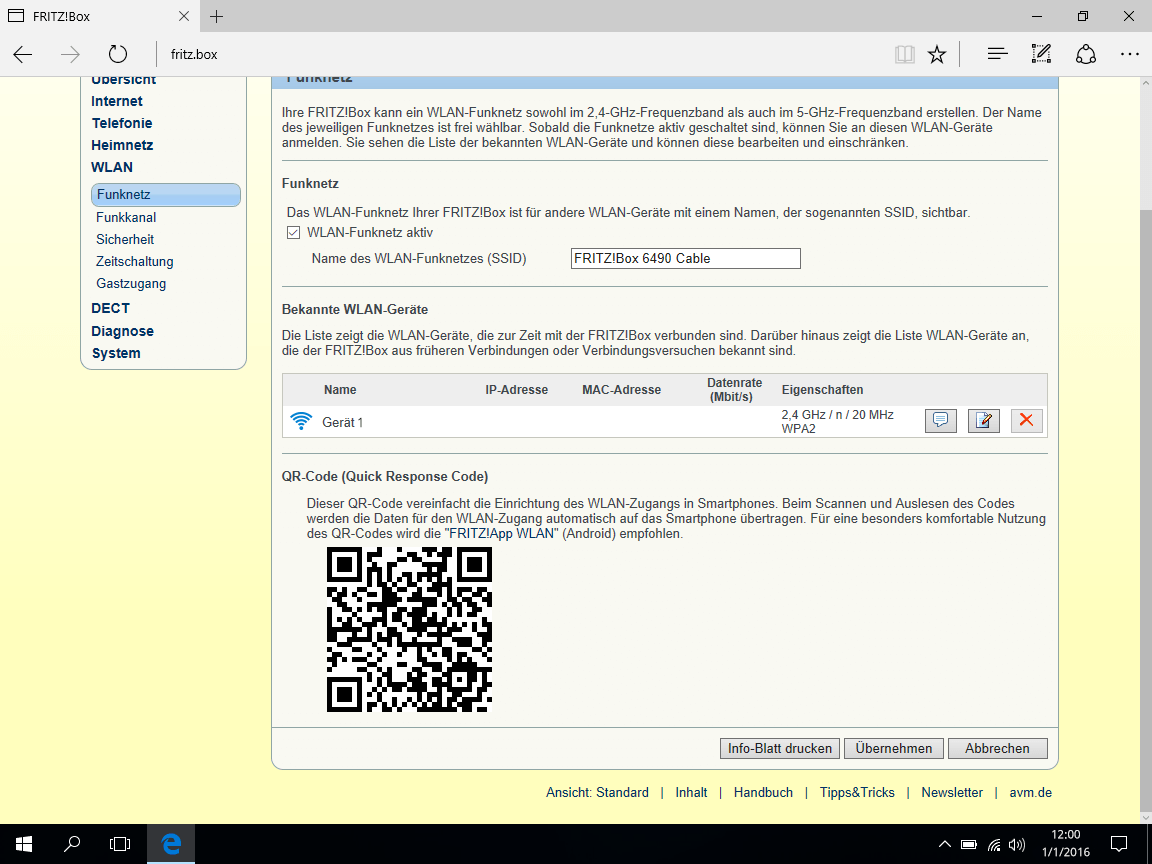Open Windows Start menu
1152x864 pixels.
click(x=24, y=844)
